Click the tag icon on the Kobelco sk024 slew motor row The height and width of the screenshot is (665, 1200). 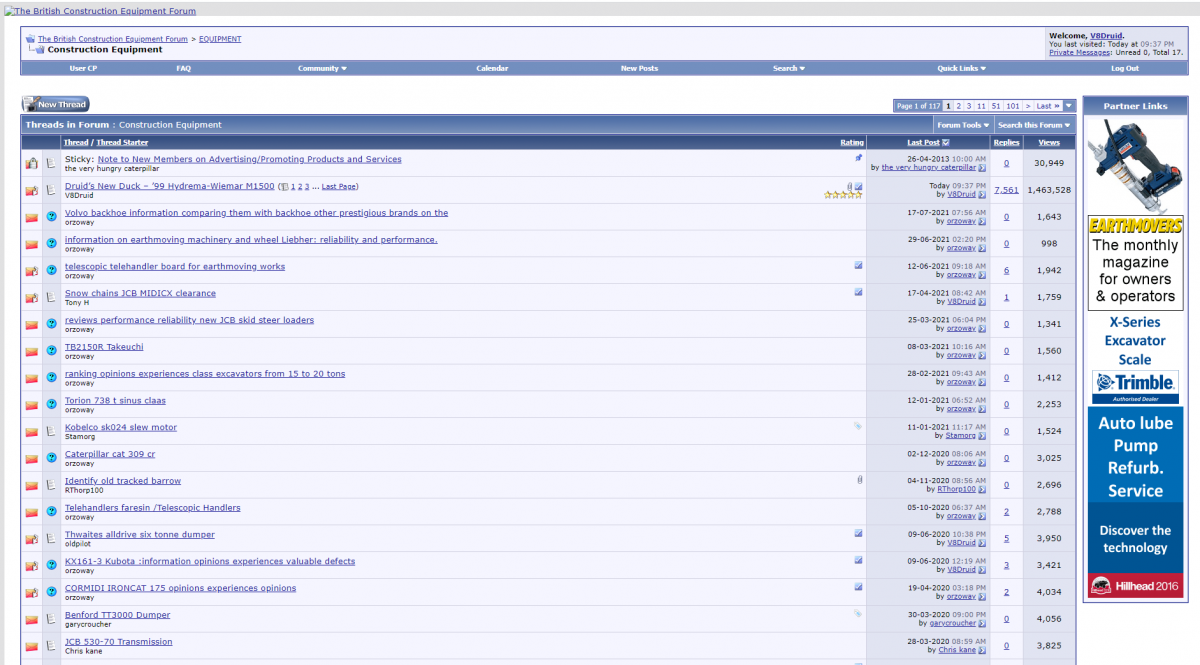point(858,426)
